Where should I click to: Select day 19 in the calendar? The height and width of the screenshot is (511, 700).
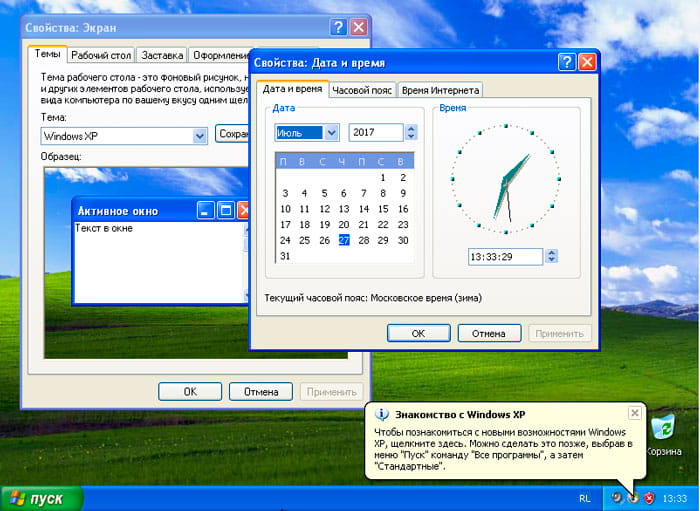[x=324, y=224]
